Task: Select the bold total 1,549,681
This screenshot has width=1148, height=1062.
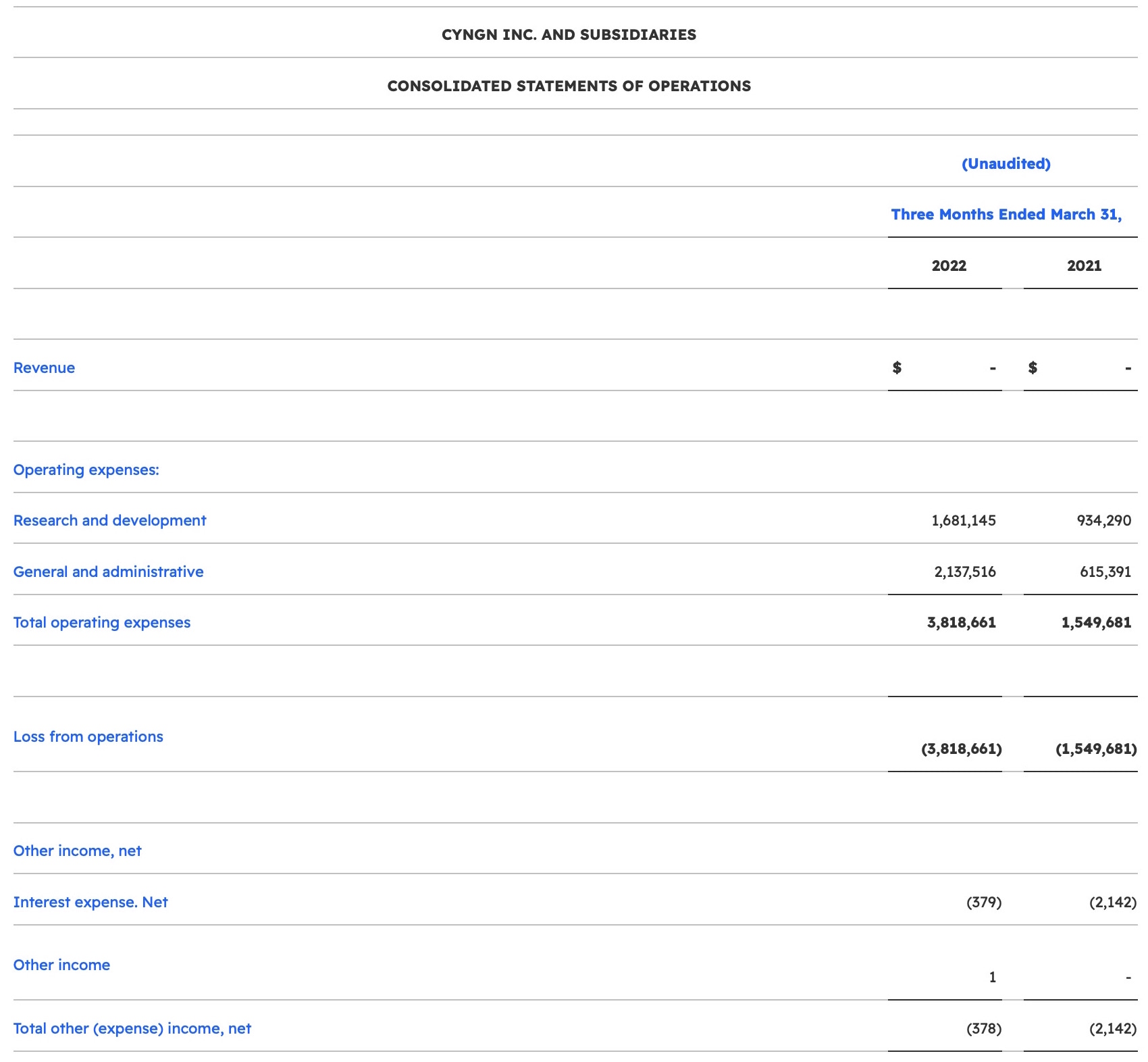Action: [x=1096, y=622]
